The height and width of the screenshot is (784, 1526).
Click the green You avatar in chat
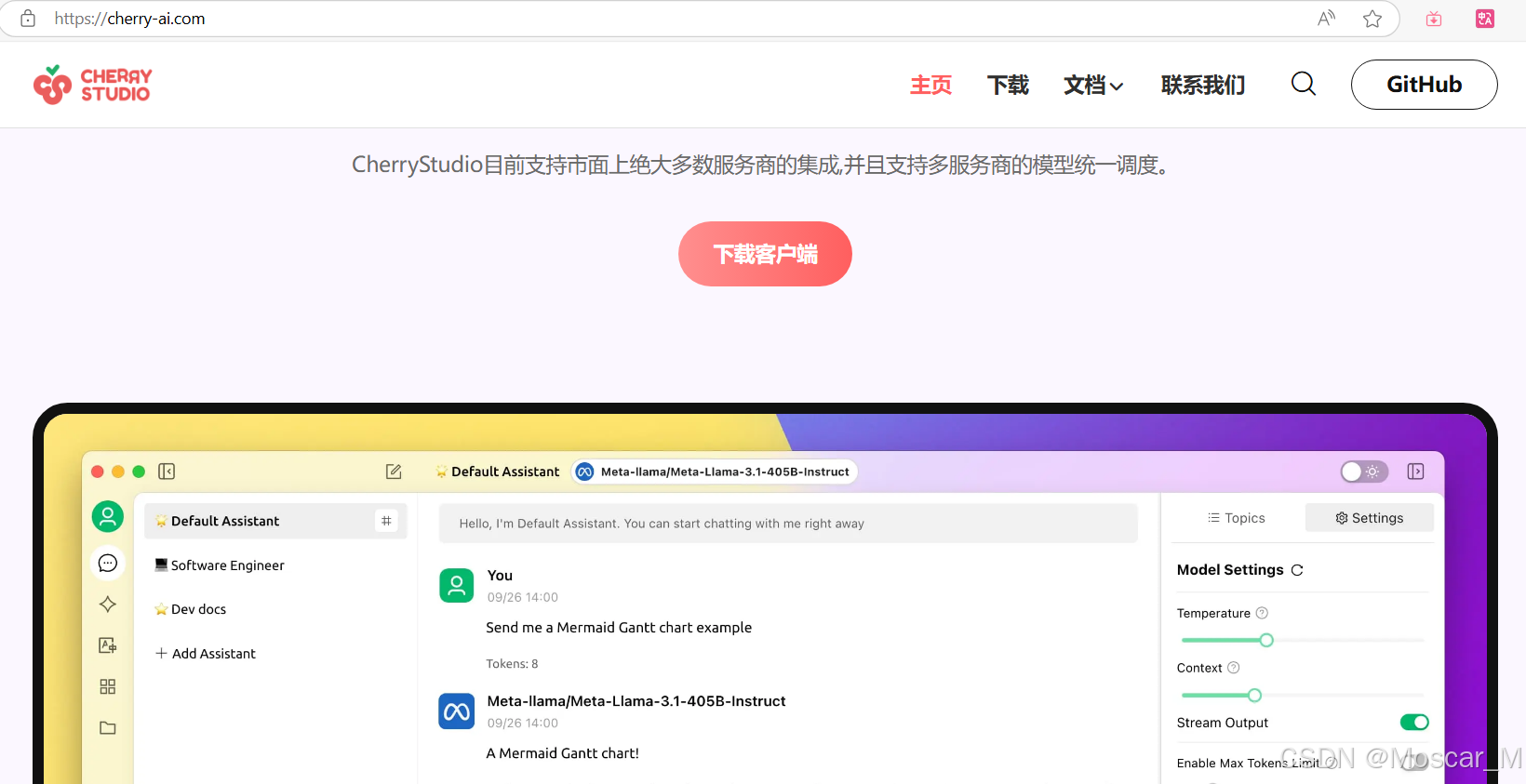pyautogui.click(x=457, y=586)
